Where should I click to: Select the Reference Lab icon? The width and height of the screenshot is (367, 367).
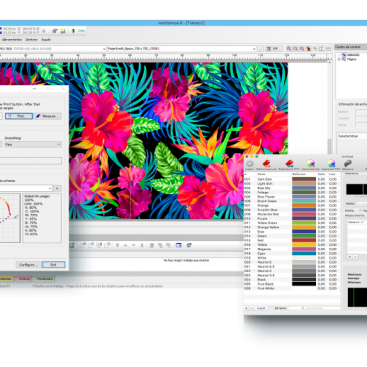[266, 164]
